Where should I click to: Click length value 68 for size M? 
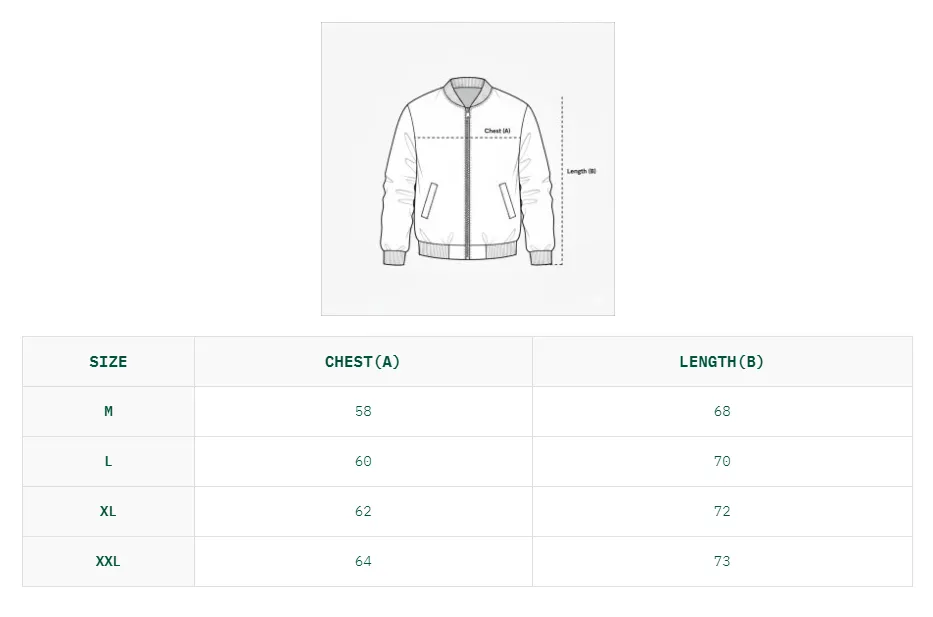point(722,411)
